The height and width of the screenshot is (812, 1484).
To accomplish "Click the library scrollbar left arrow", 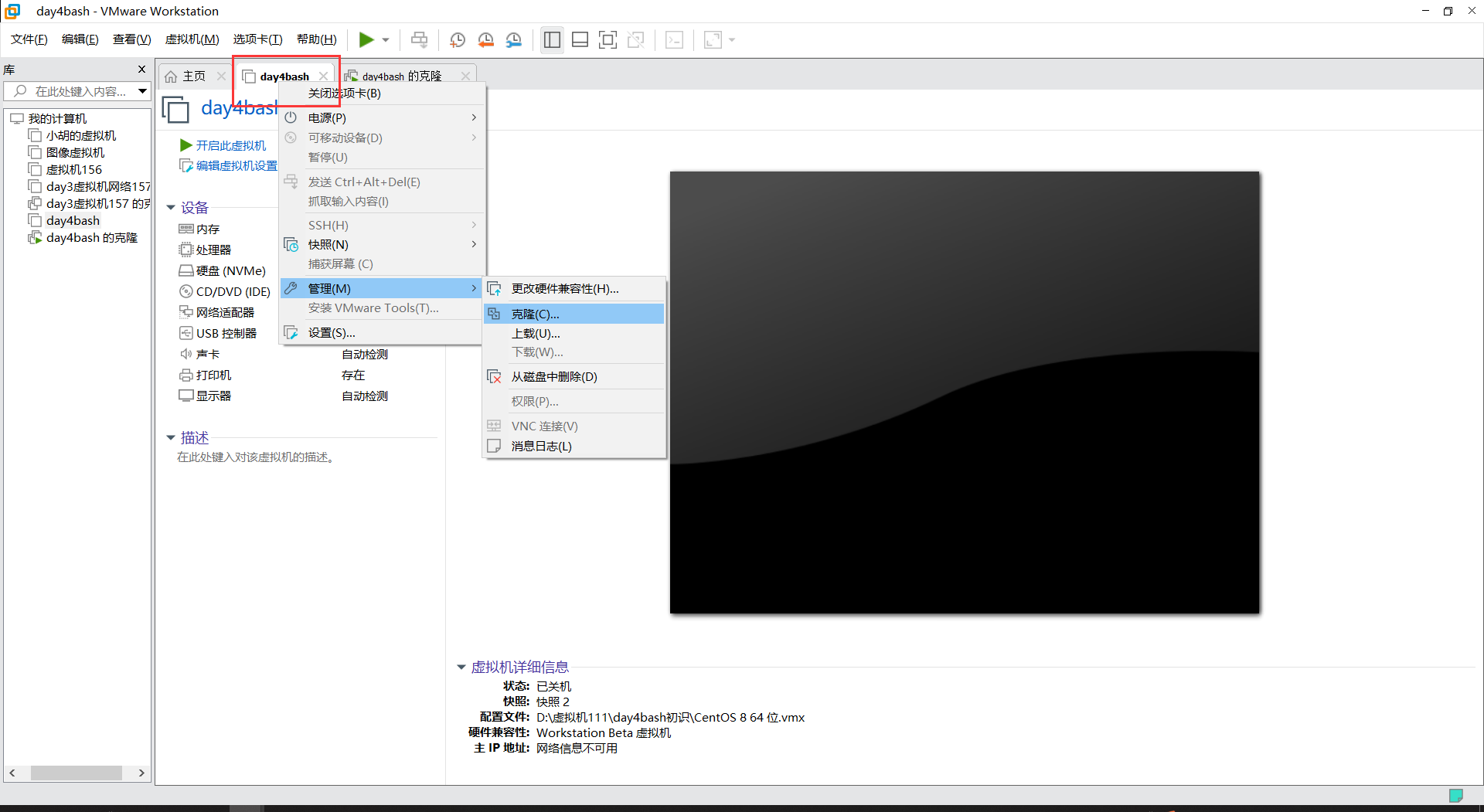I will pos(12,773).
